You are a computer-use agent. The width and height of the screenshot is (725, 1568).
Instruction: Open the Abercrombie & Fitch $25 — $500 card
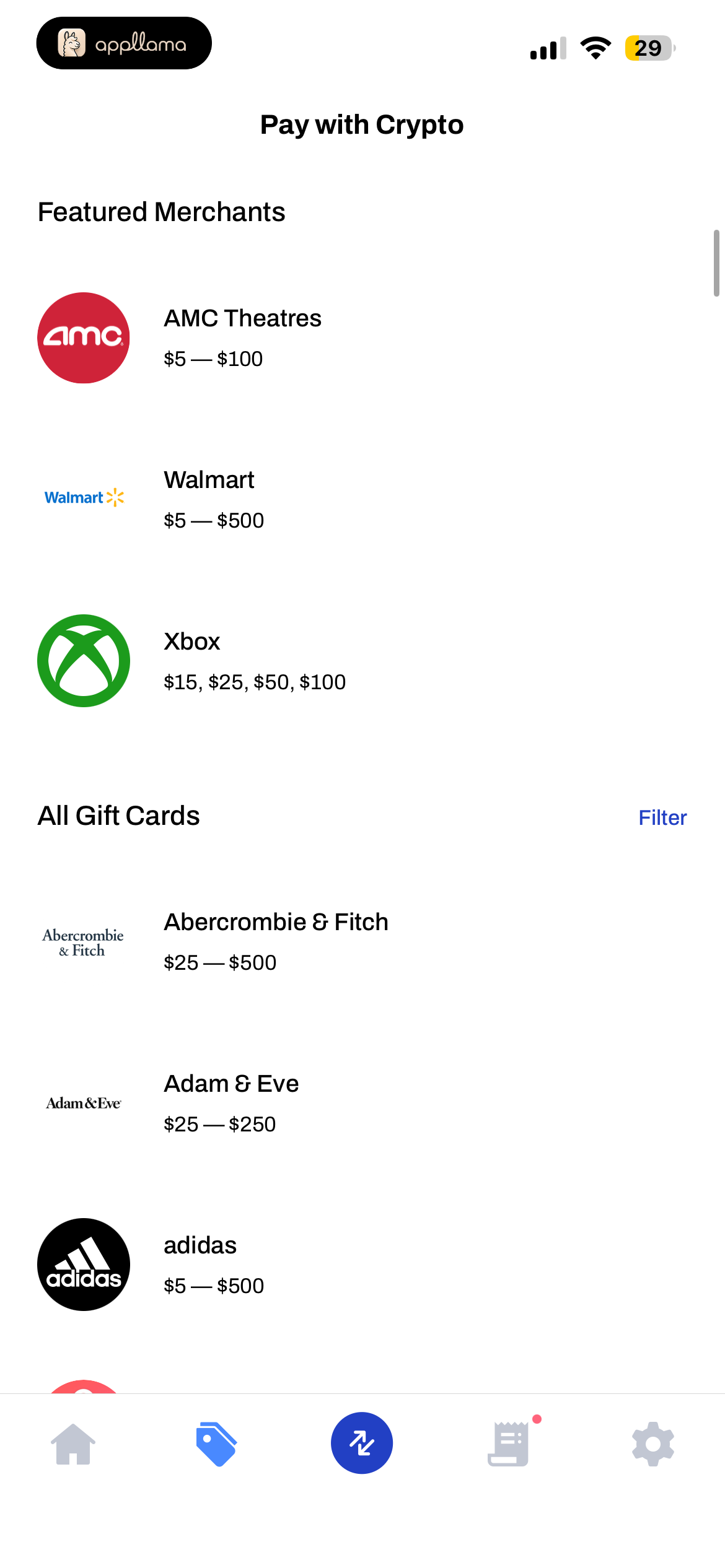362,941
